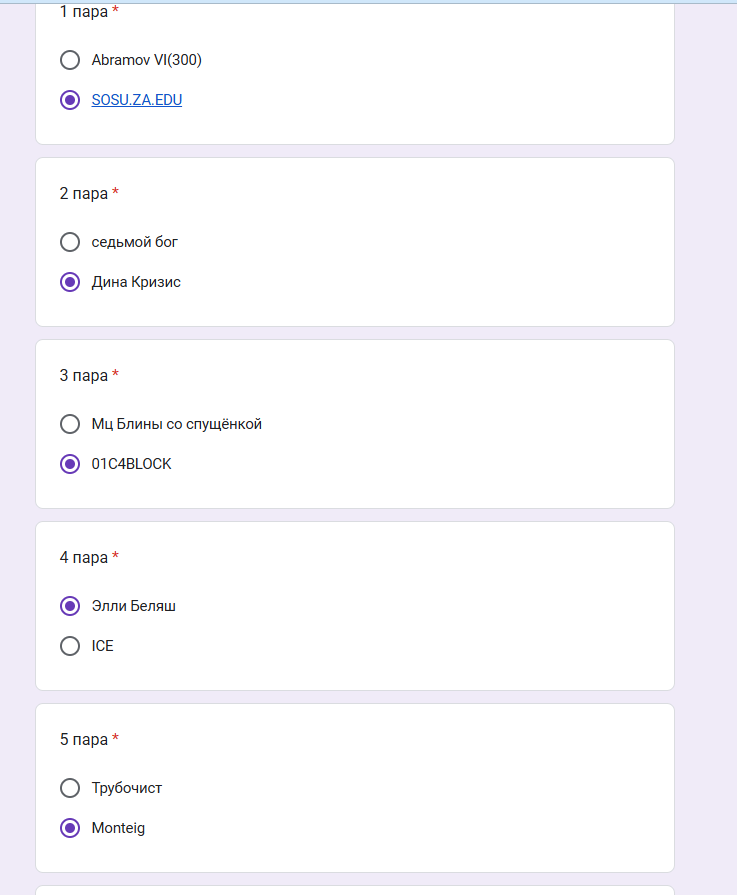The image size is (737, 895).
Task: Select the Дина Кризис radio circle
Action: (70, 282)
